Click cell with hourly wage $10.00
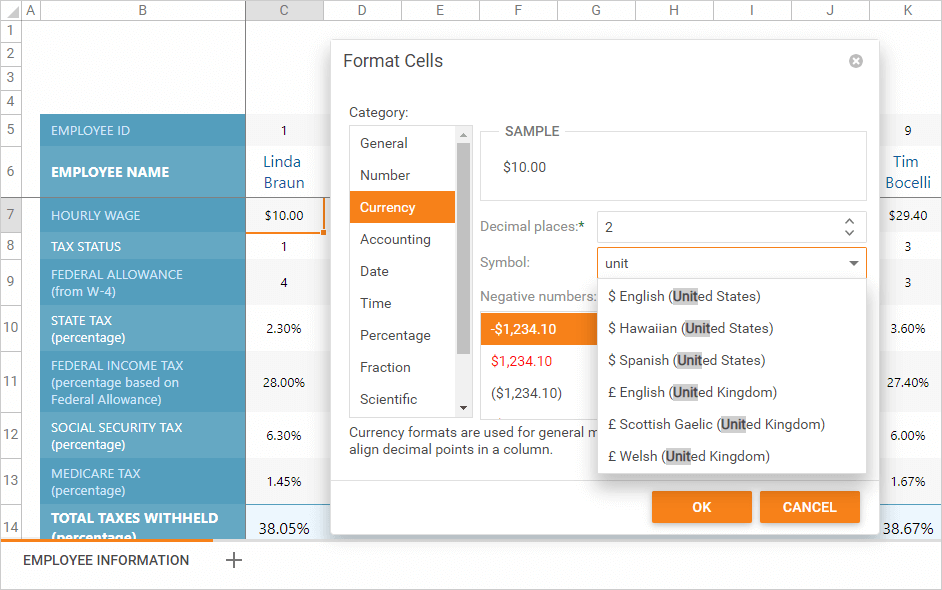The width and height of the screenshot is (942, 590). [284, 215]
